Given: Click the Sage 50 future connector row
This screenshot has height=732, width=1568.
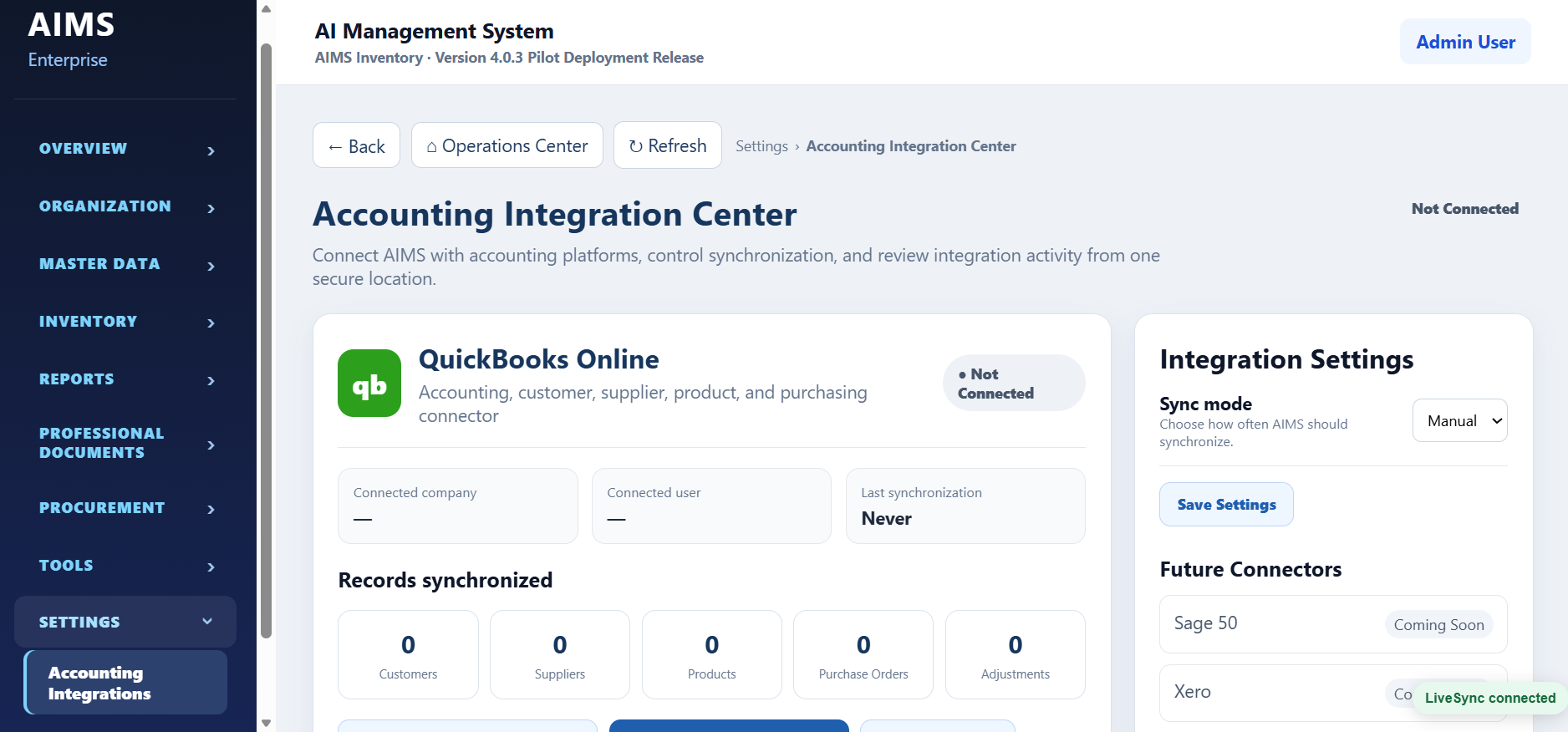Looking at the screenshot, I should (x=1333, y=624).
